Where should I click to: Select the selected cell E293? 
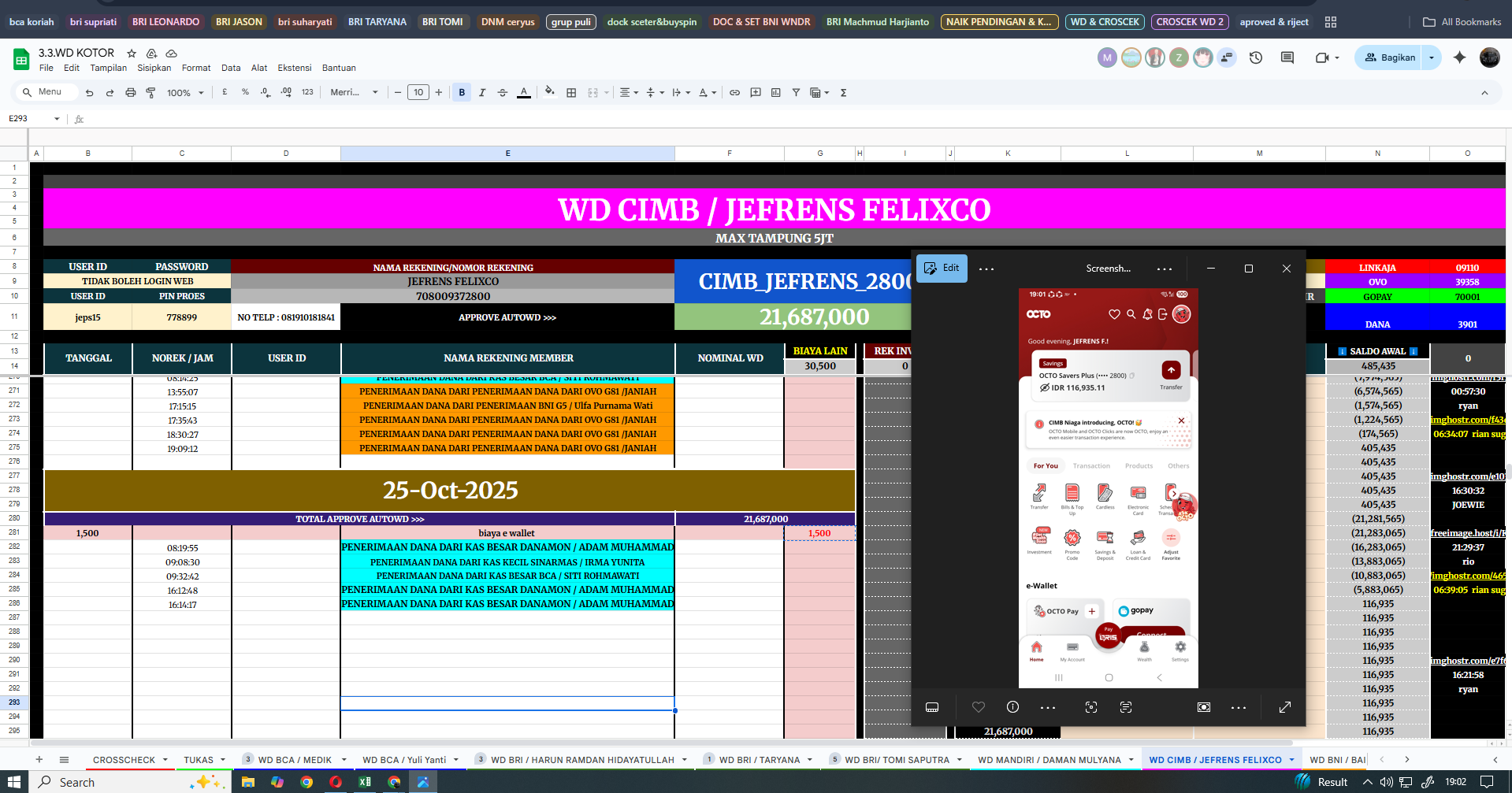[x=507, y=703]
